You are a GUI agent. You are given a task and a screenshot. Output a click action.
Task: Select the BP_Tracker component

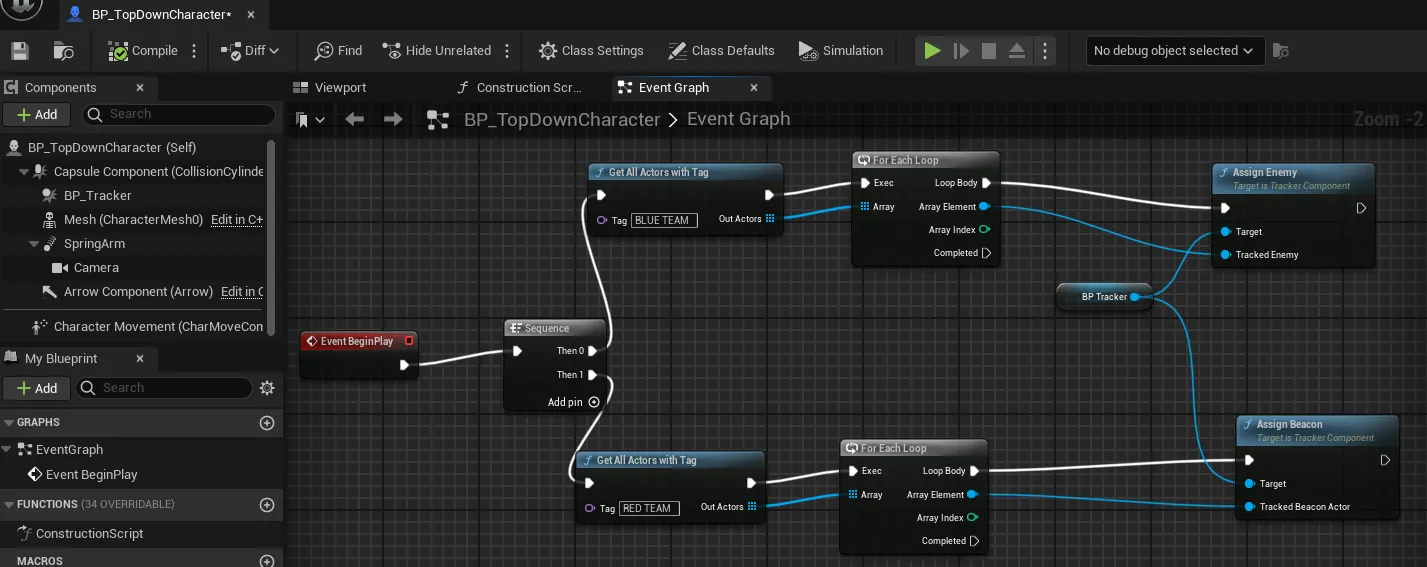[97, 195]
